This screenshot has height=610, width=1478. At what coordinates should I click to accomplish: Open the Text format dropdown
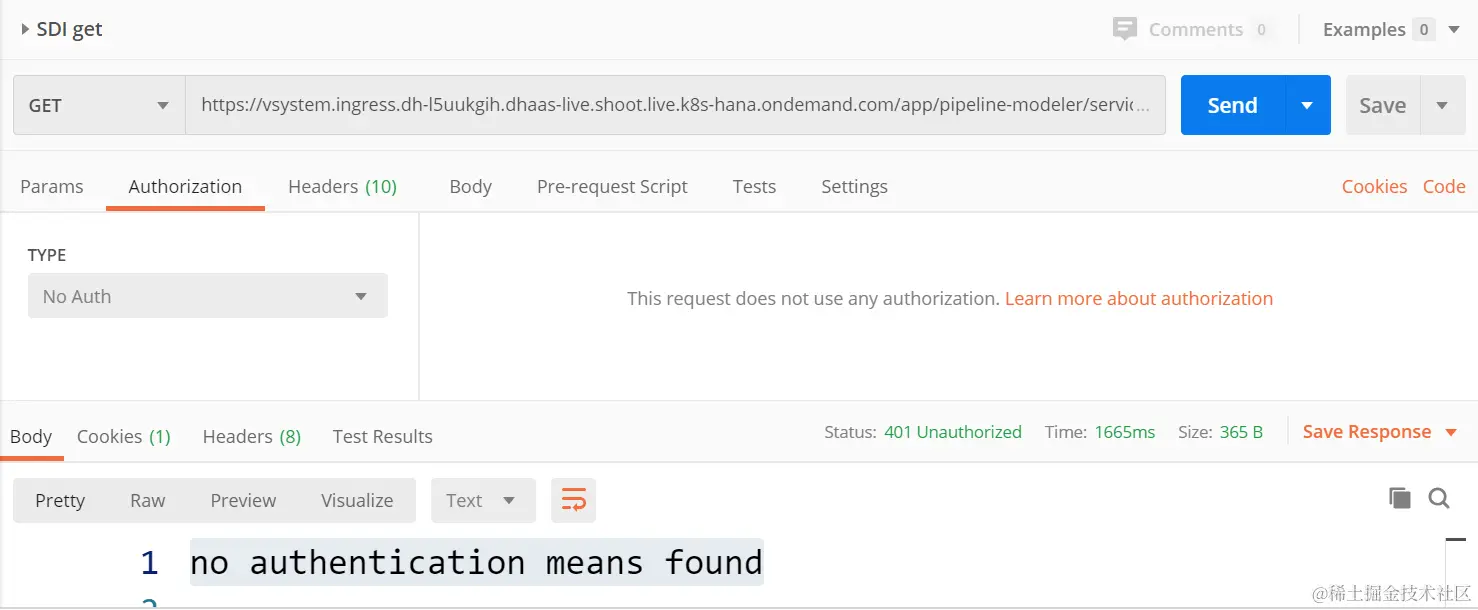tap(483, 500)
